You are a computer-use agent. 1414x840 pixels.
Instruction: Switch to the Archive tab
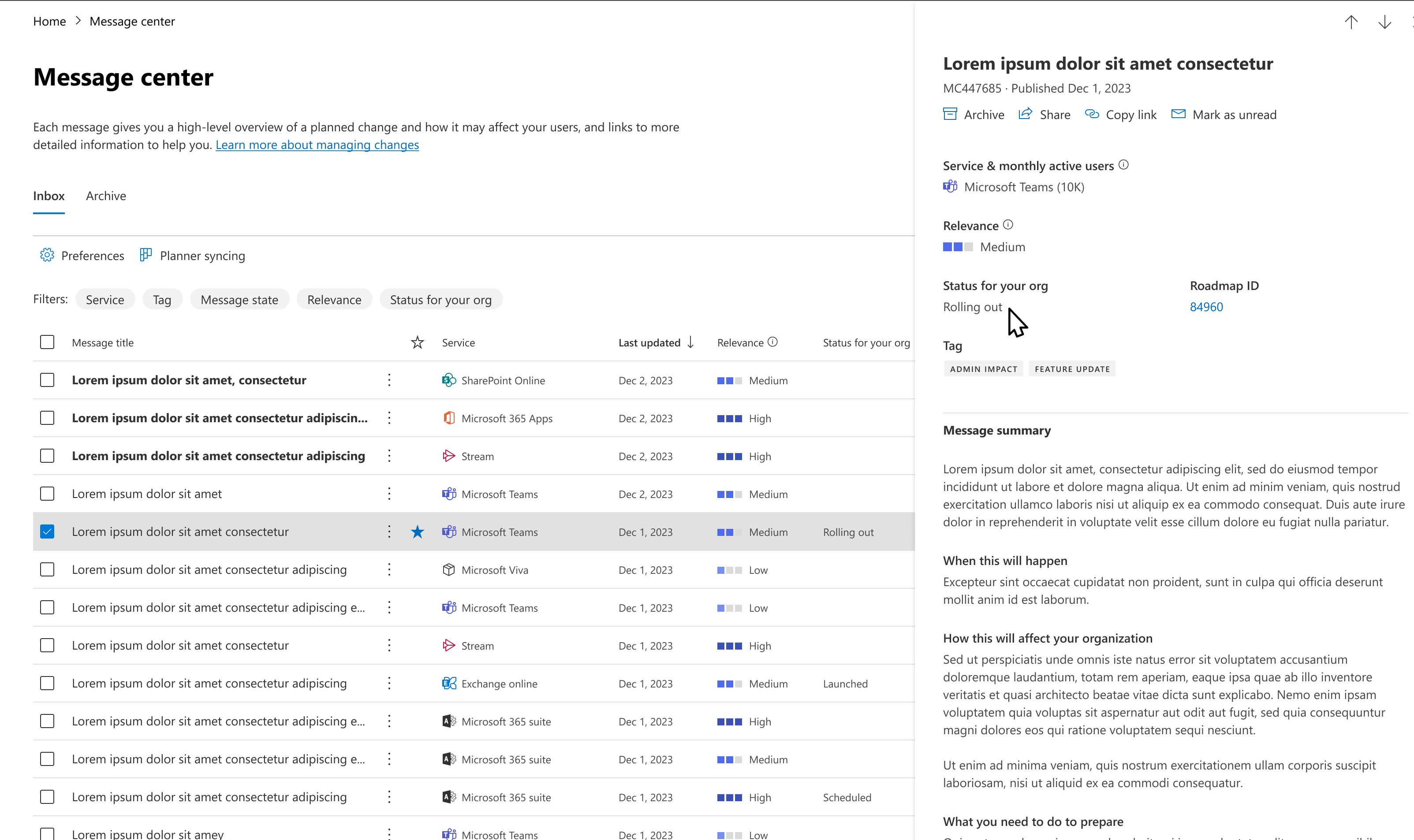[x=105, y=195]
